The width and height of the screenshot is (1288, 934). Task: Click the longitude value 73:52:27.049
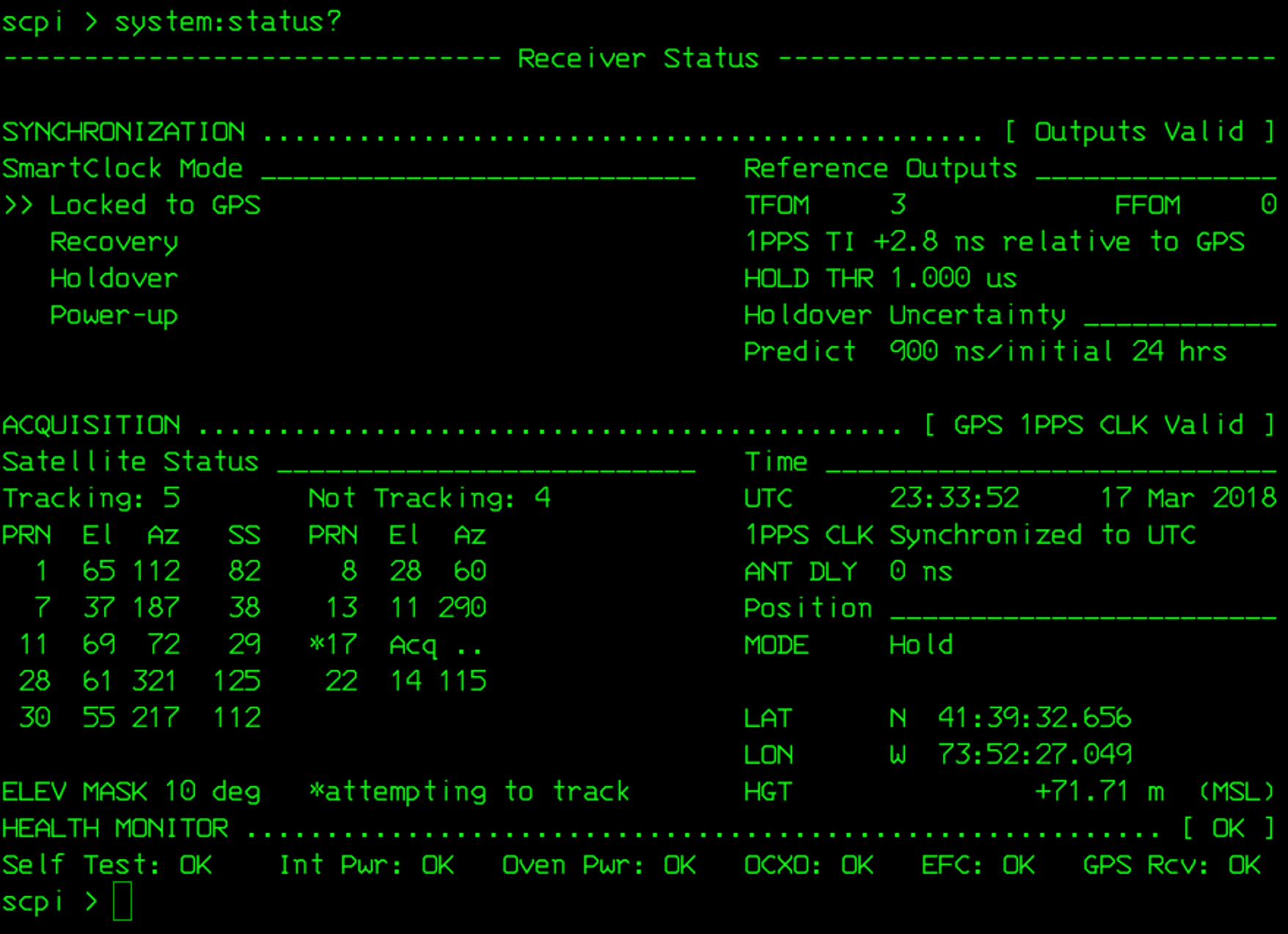1034,754
